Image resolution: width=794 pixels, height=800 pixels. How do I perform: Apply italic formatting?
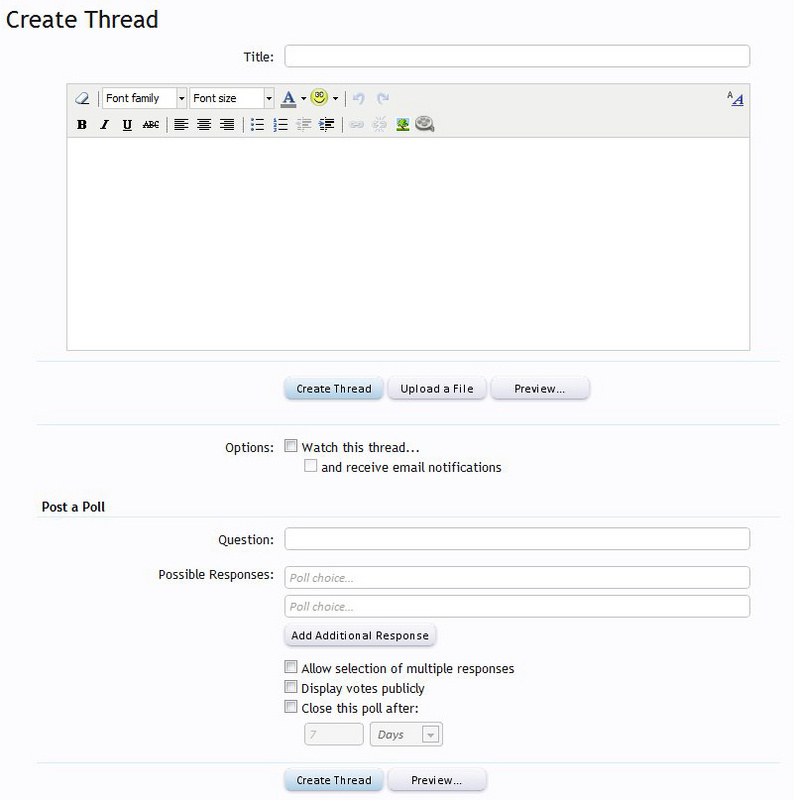point(104,125)
